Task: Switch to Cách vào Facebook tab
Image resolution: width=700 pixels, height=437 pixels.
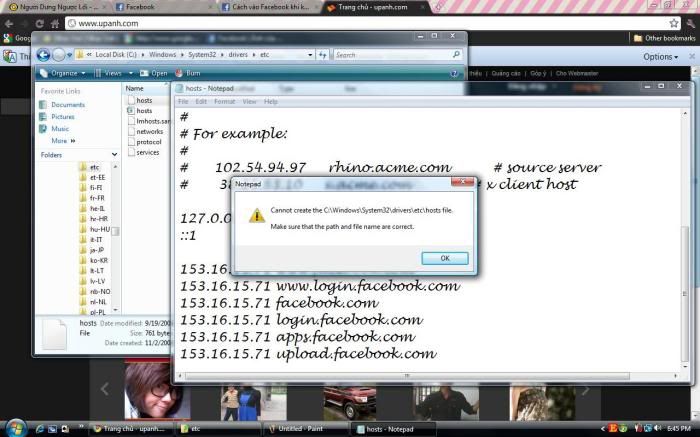Action: point(271,7)
